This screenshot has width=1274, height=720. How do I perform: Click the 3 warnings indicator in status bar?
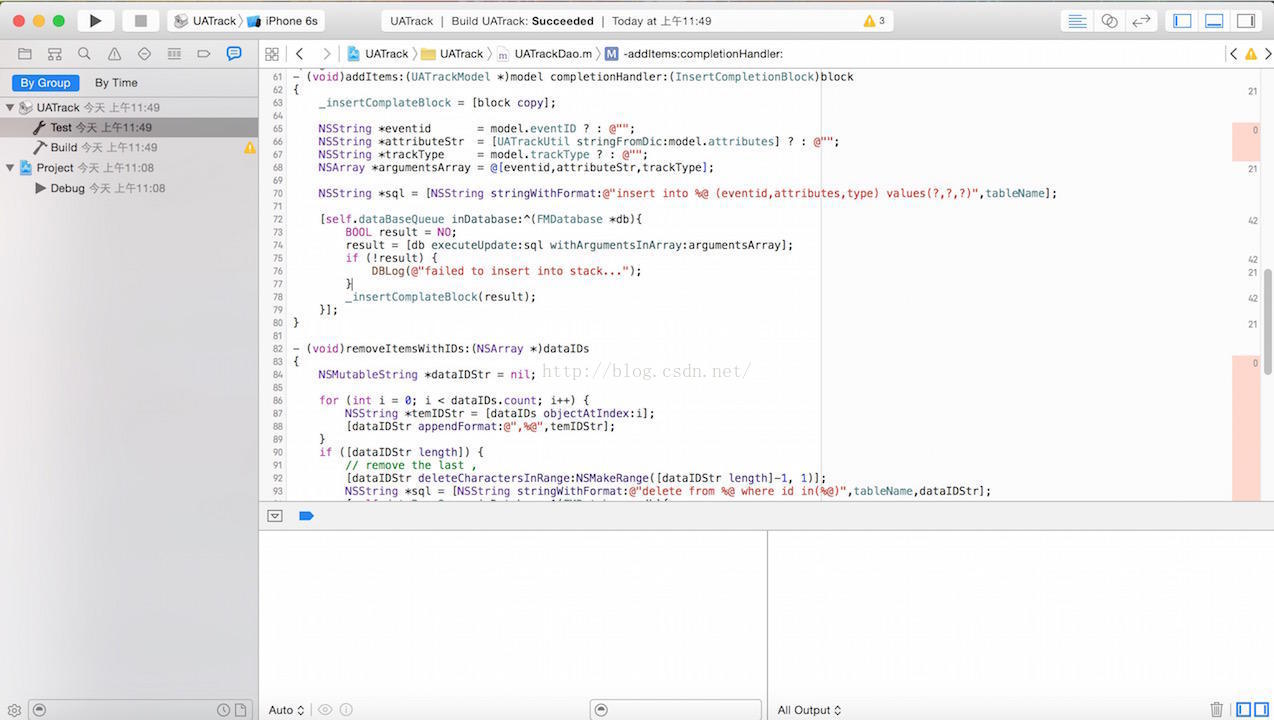[x=874, y=21]
